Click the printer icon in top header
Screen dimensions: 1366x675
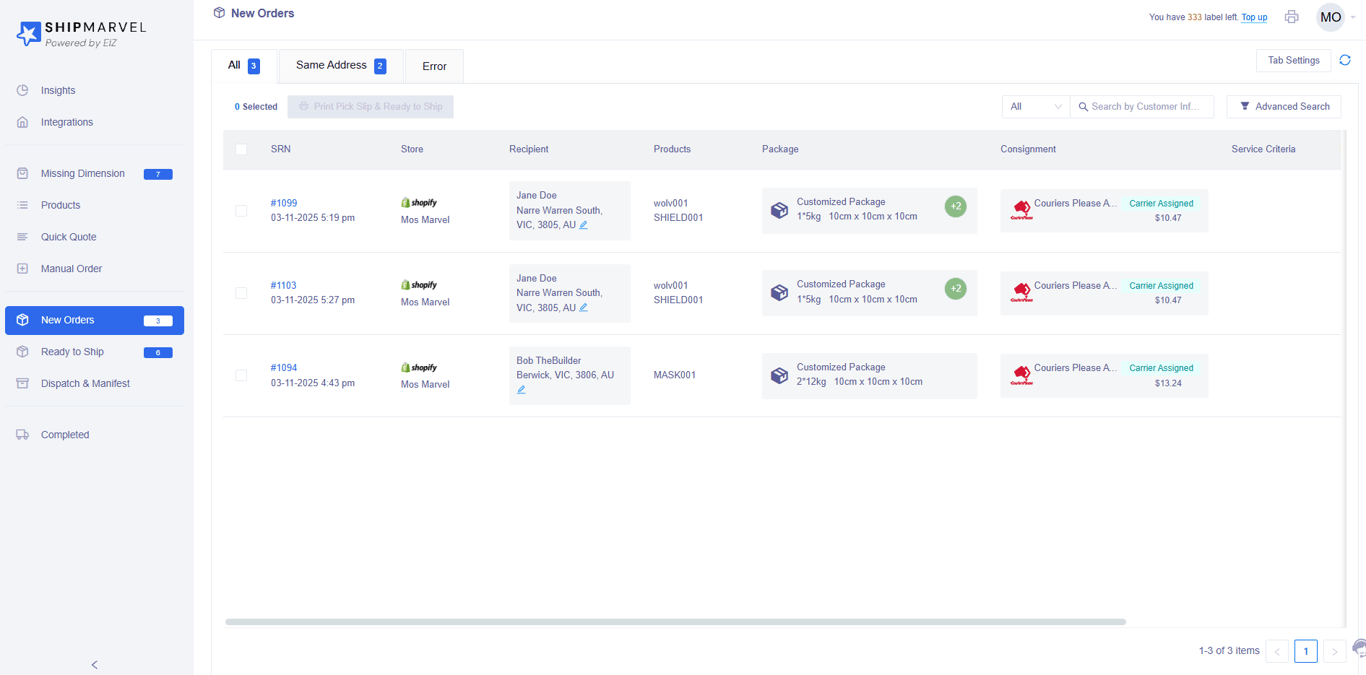click(1291, 17)
